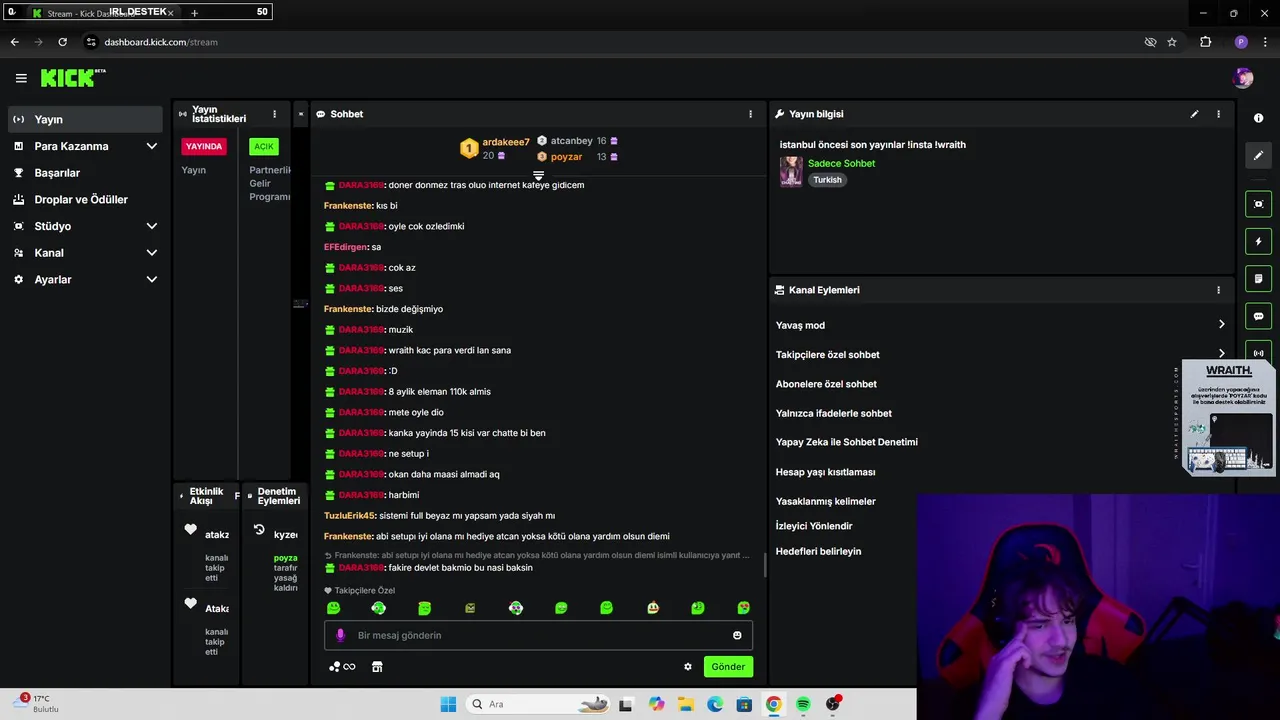The image size is (1280, 720).
Task: Open Başarılar in the sidebar
Action: [85, 173]
